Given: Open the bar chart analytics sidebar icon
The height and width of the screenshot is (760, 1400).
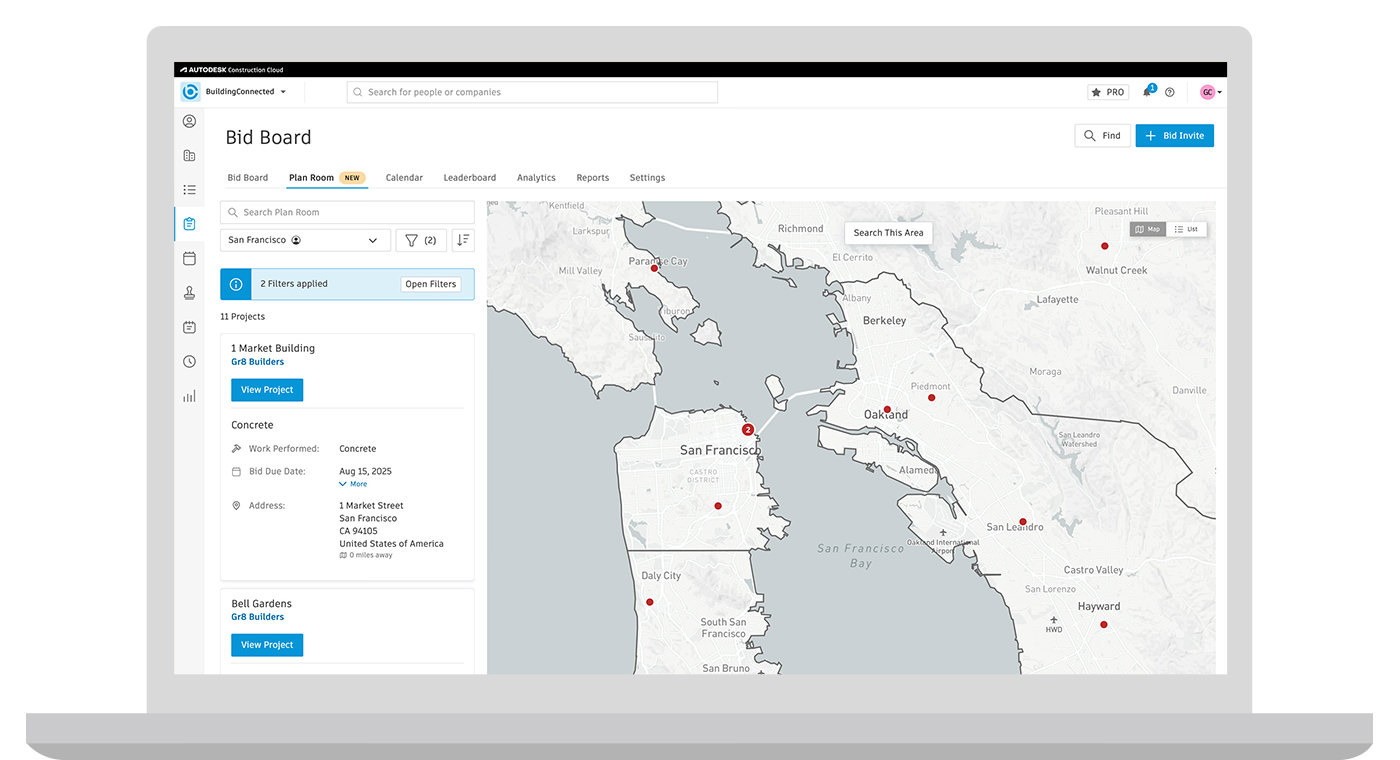Looking at the screenshot, I should (189, 396).
